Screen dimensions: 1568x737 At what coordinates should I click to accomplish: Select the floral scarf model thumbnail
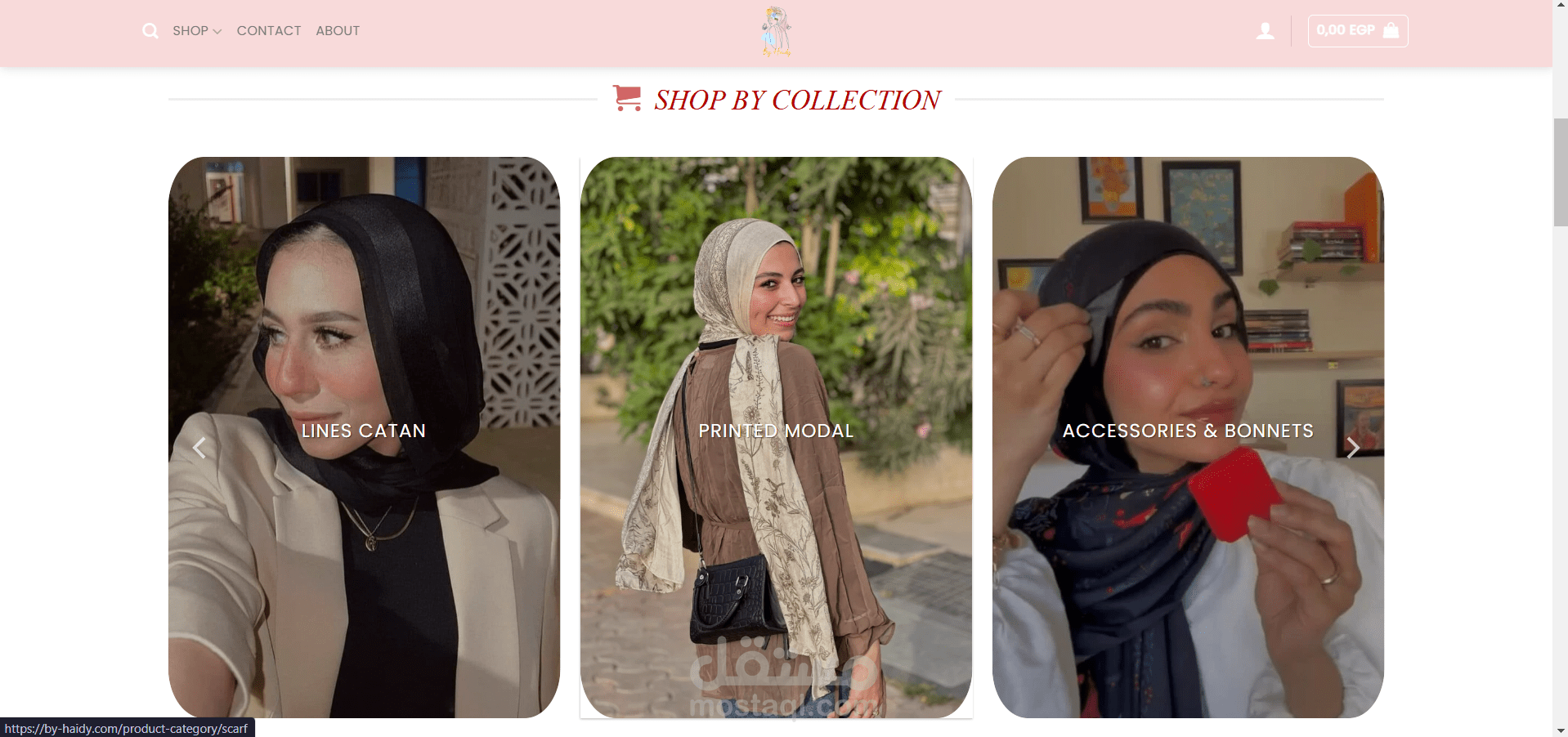click(776, 437)
